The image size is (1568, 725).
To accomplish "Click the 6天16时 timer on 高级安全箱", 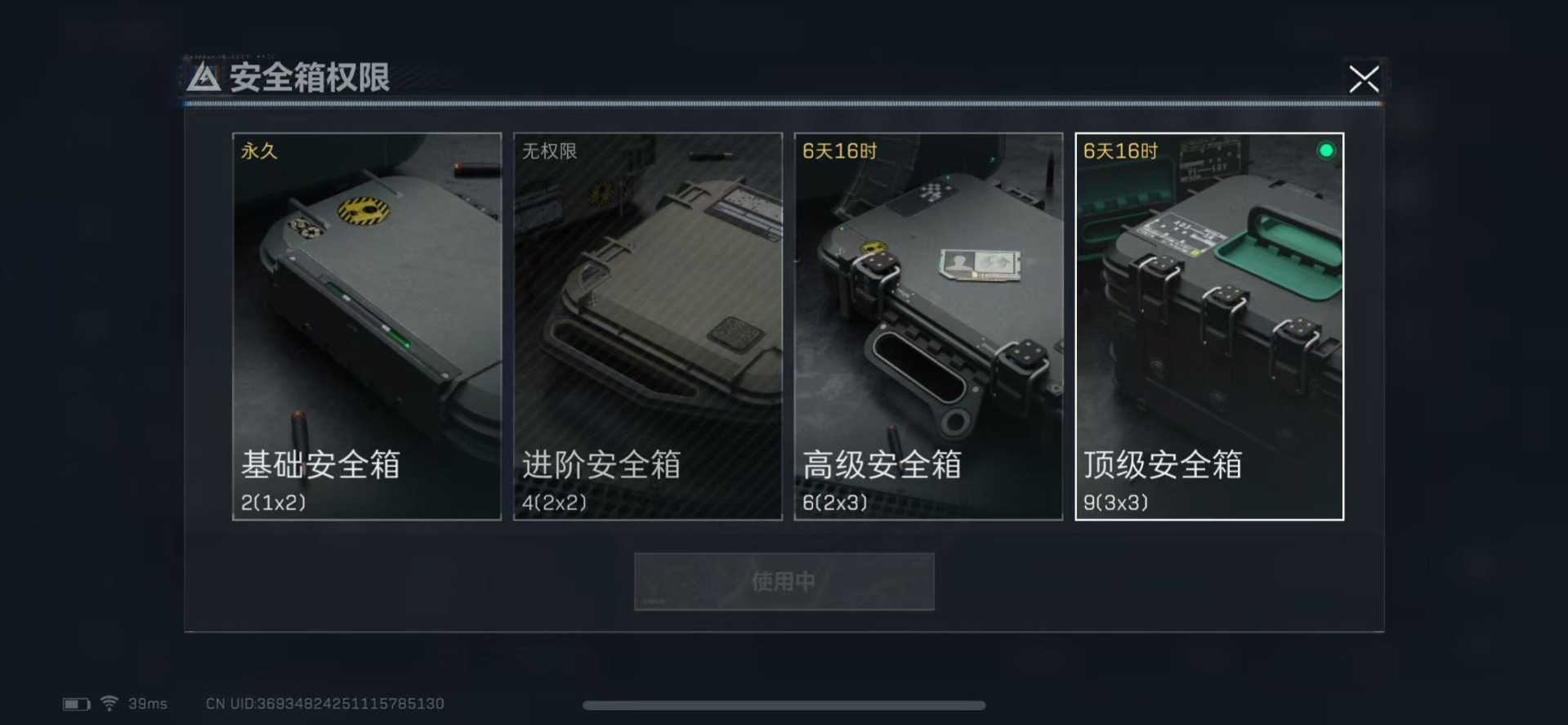I will [x=840, y=151].
